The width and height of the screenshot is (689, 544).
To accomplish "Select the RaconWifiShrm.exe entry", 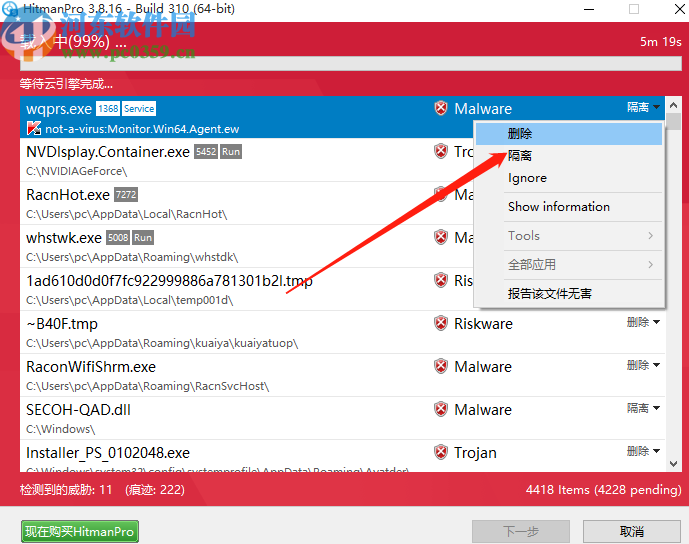I will pyautogui.click(x=342, y=376).
